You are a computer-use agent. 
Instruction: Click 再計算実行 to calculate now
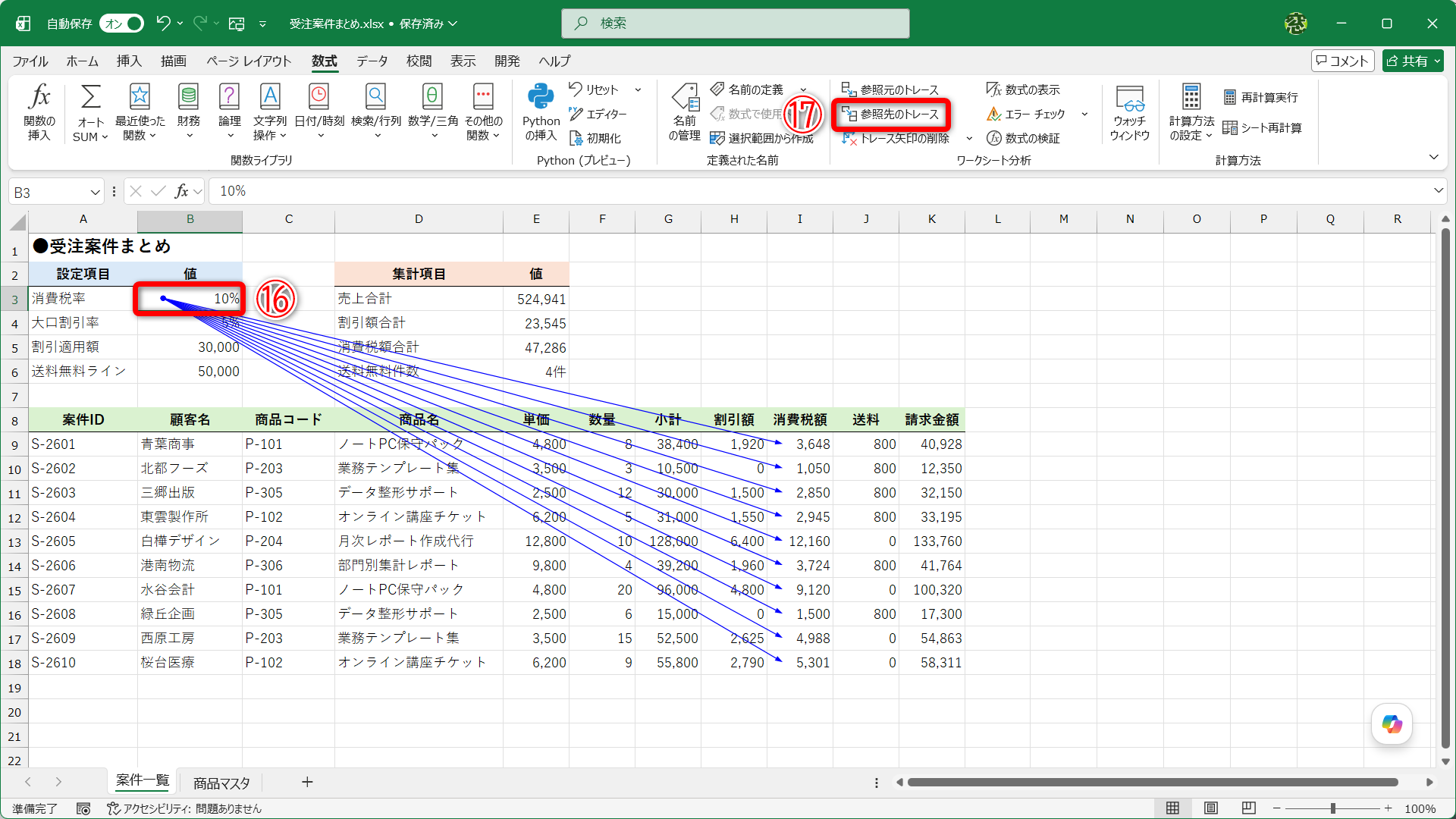coord(1260,97)
